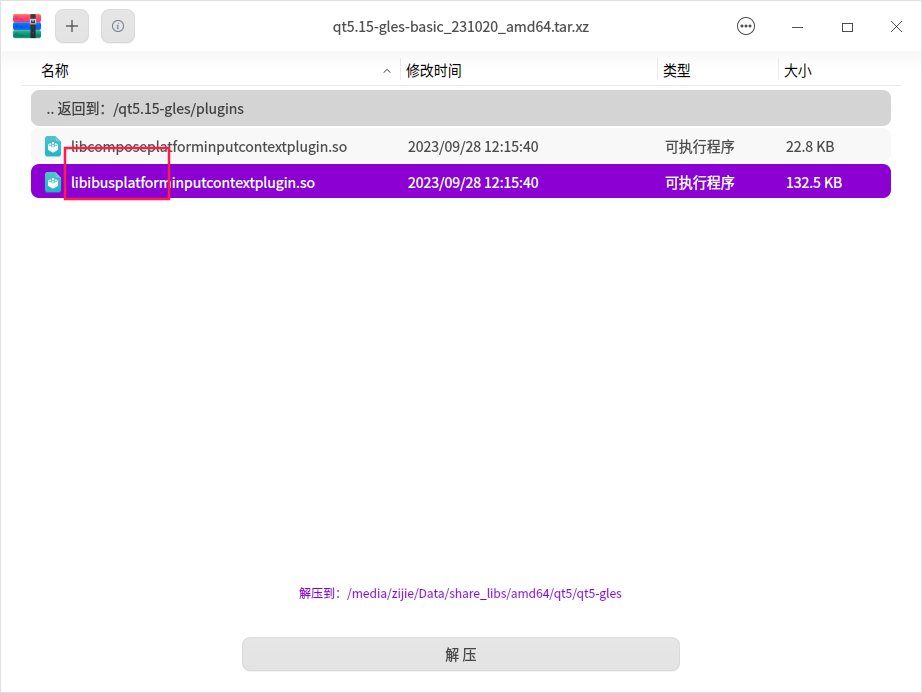
Task: Click modified time of libibus plugin row
Action: (x=473, y=182)
